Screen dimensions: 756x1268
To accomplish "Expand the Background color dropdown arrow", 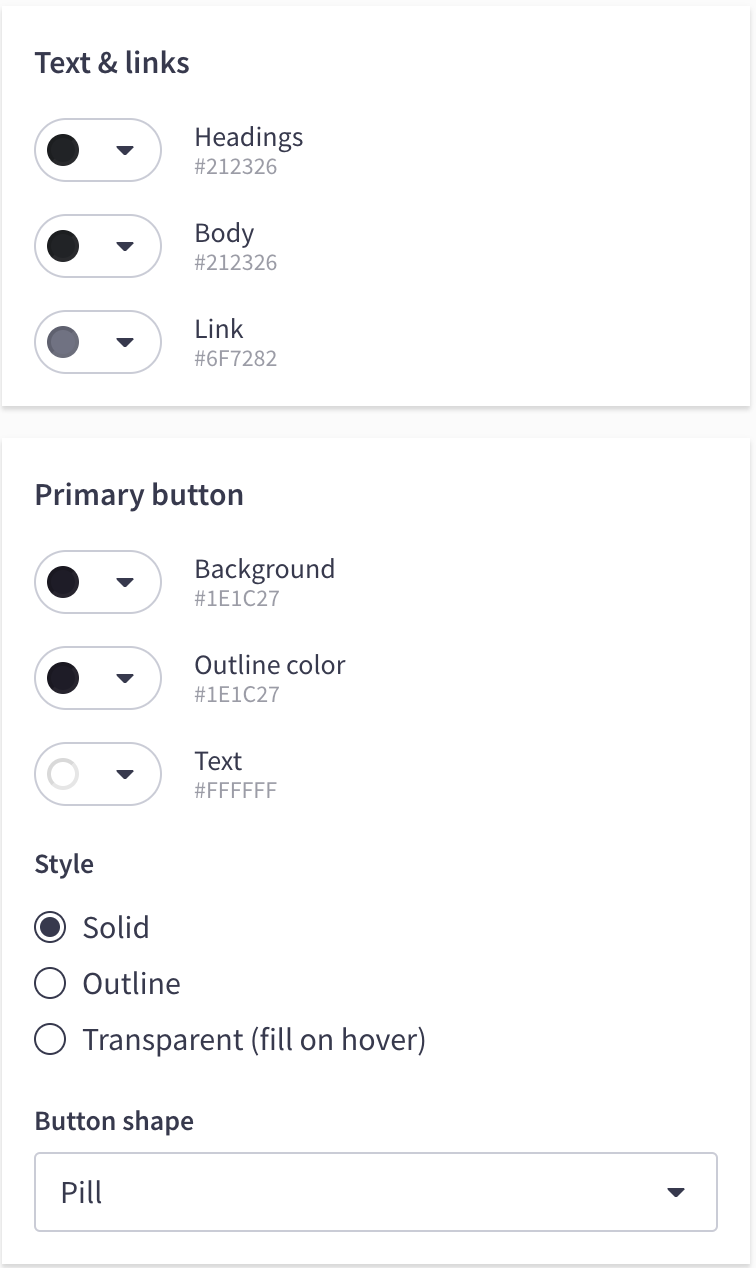I will pyautogui.click(x=125, y=582).
